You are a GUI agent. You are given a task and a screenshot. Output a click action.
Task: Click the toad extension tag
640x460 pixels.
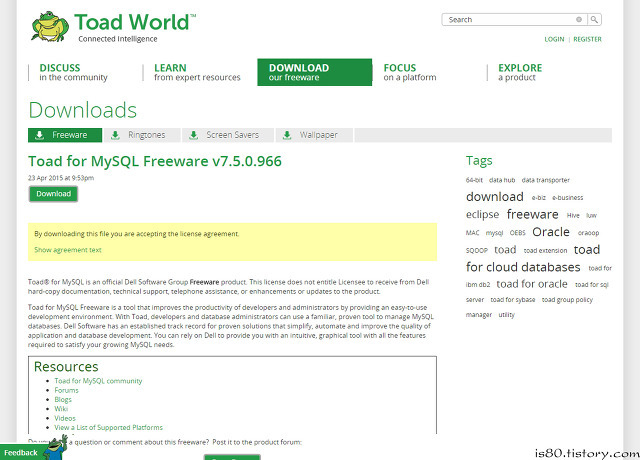pos(545,251)
